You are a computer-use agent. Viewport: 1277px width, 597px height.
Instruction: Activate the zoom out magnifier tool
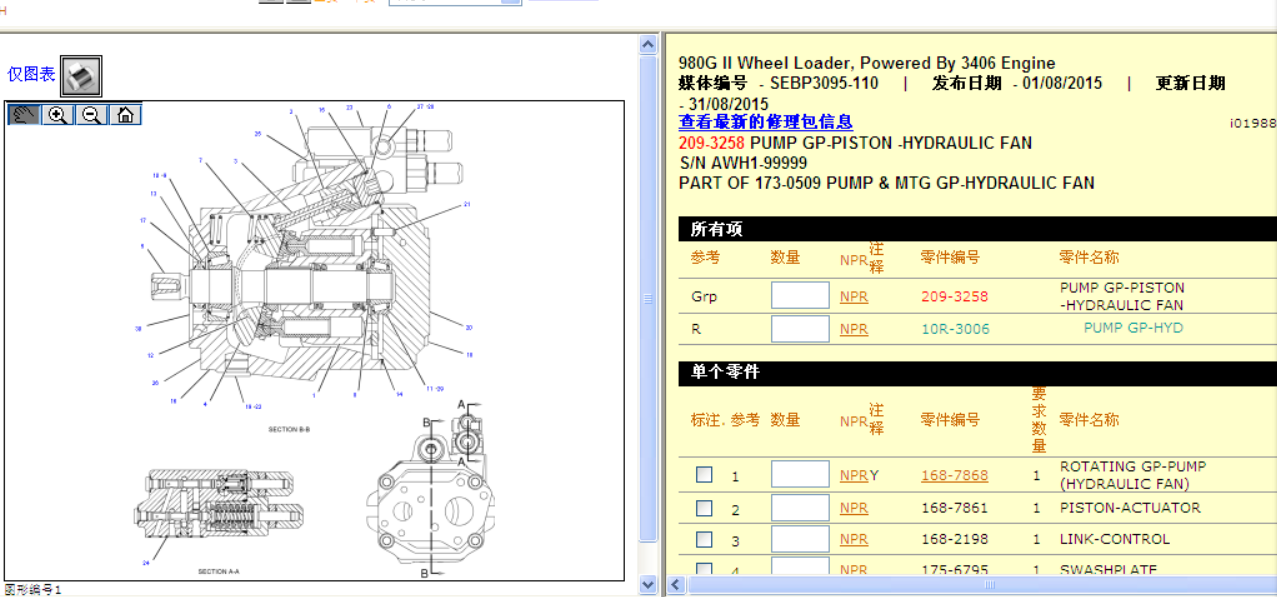91,114
